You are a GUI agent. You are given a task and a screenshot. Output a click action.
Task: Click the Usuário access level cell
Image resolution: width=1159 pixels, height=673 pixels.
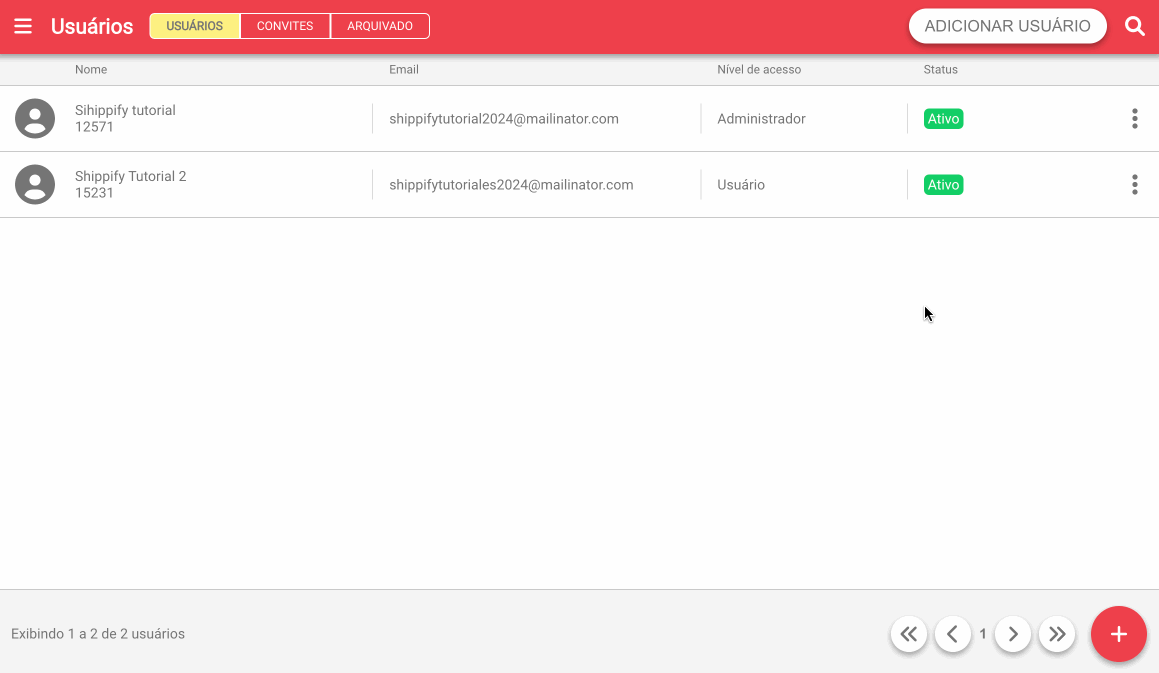pos(741,184)
